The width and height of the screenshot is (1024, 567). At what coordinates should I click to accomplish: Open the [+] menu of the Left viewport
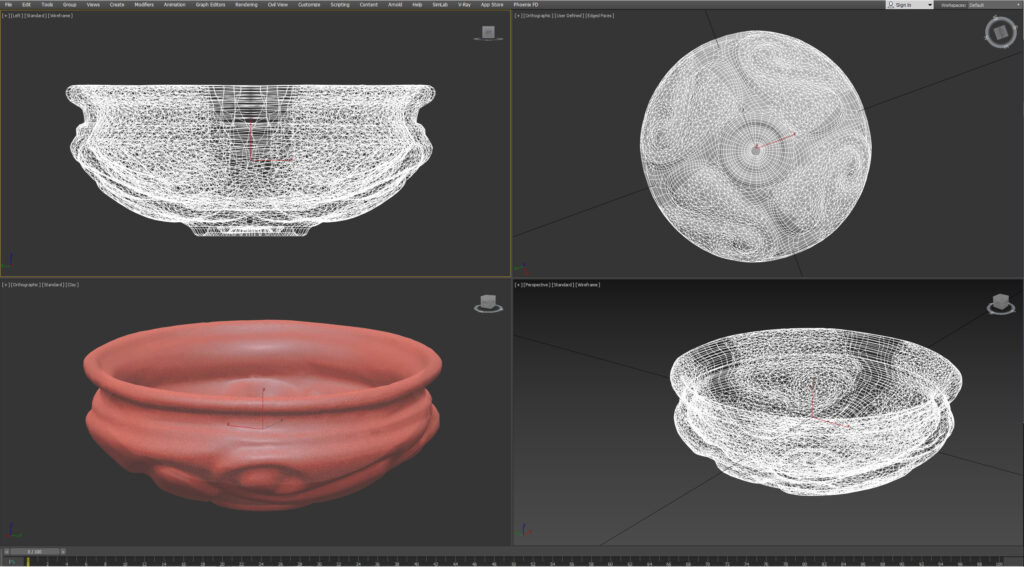(5, 16)
